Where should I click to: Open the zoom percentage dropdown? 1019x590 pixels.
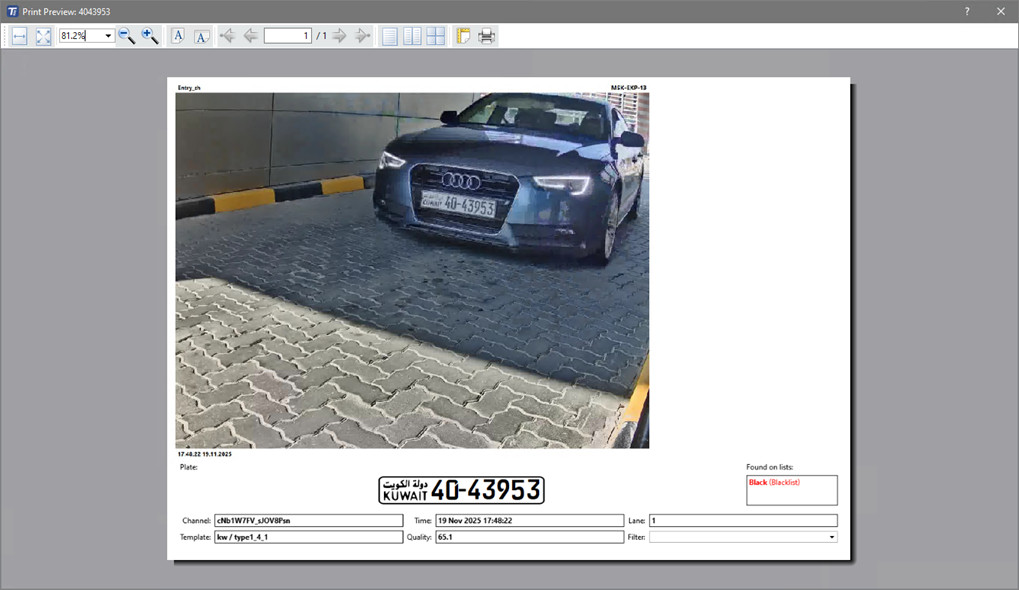(x=108, y=36)
